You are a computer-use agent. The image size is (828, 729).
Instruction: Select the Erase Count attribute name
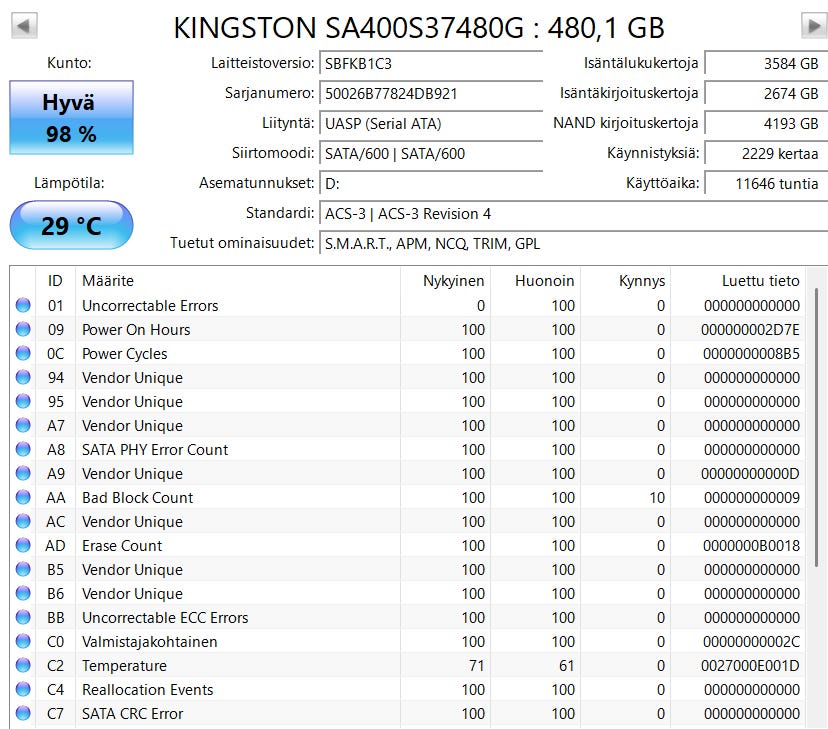click(122, 546)
